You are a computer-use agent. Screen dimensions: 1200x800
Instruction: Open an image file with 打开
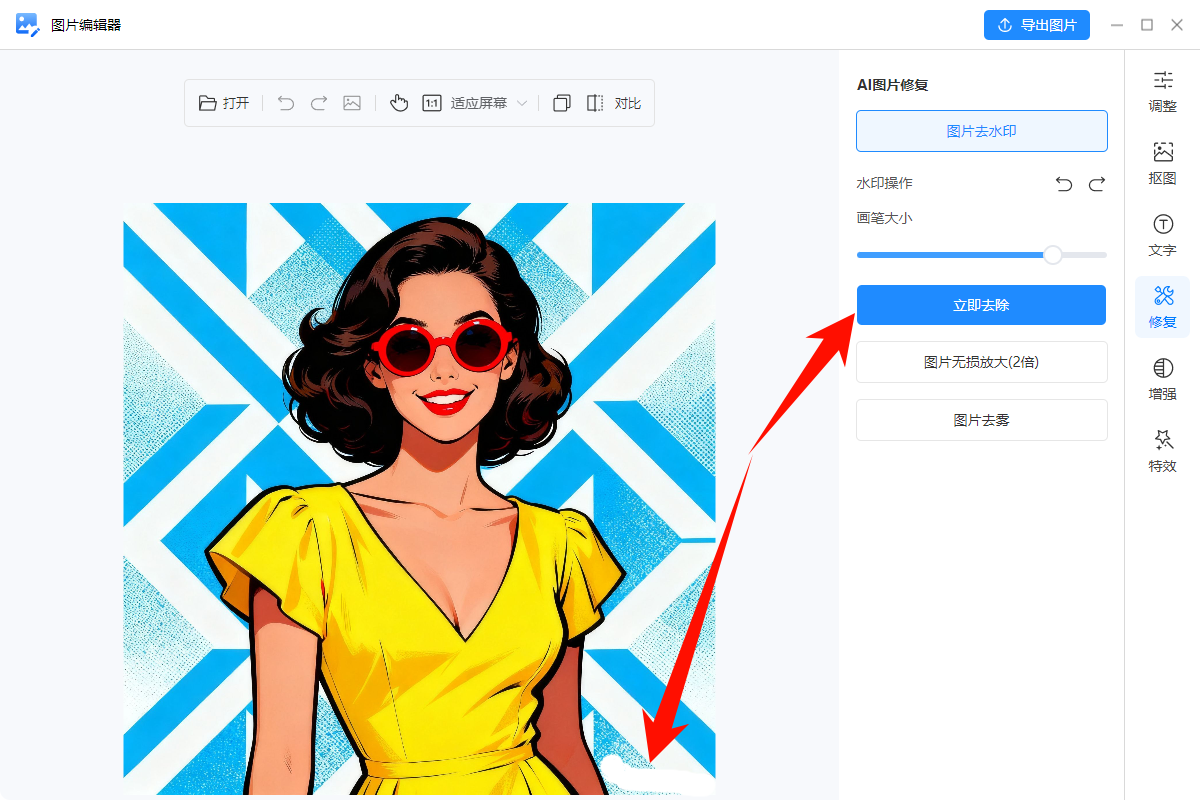coord(224,103)
